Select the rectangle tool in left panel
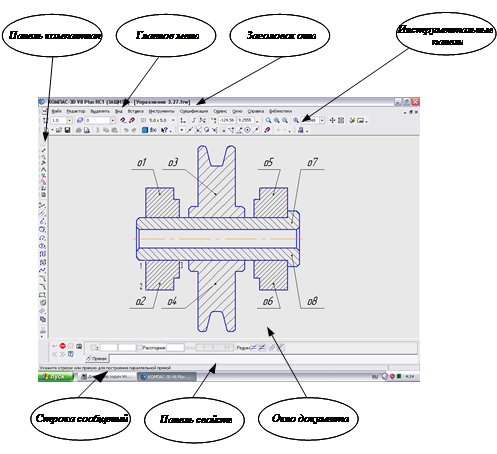The width and height of the screenshot is (497, 454). (43, 295)
